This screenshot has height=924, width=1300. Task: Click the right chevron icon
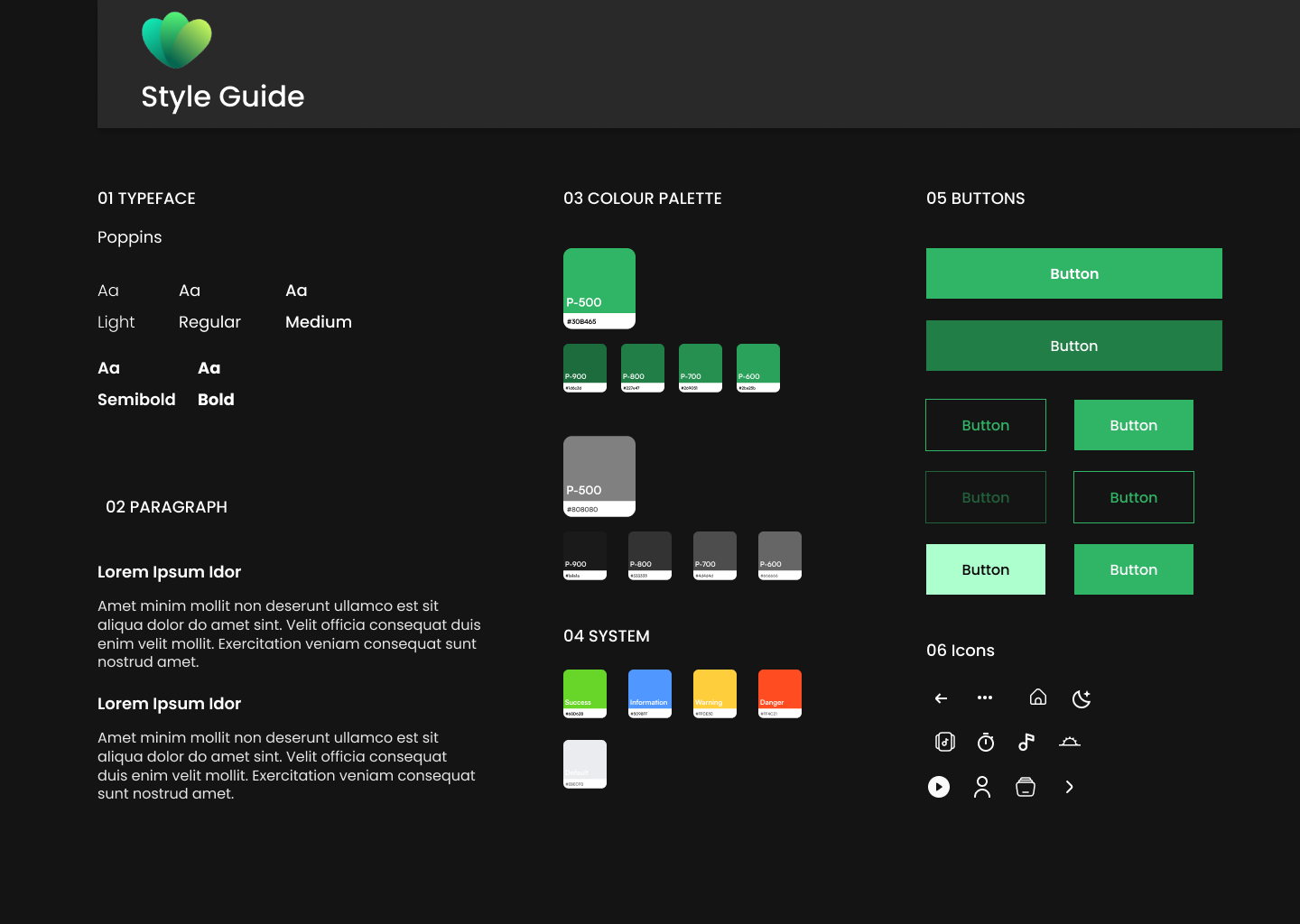[x=1069, y=787]
